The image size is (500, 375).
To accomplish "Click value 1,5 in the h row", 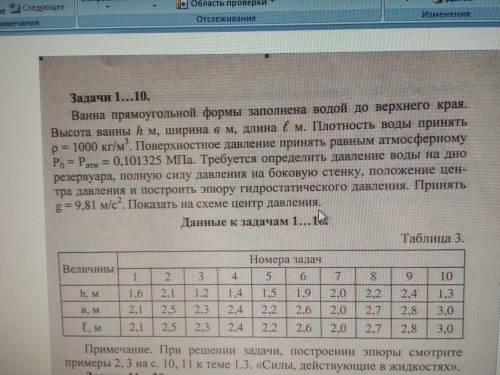I will [x=269, y=293].
